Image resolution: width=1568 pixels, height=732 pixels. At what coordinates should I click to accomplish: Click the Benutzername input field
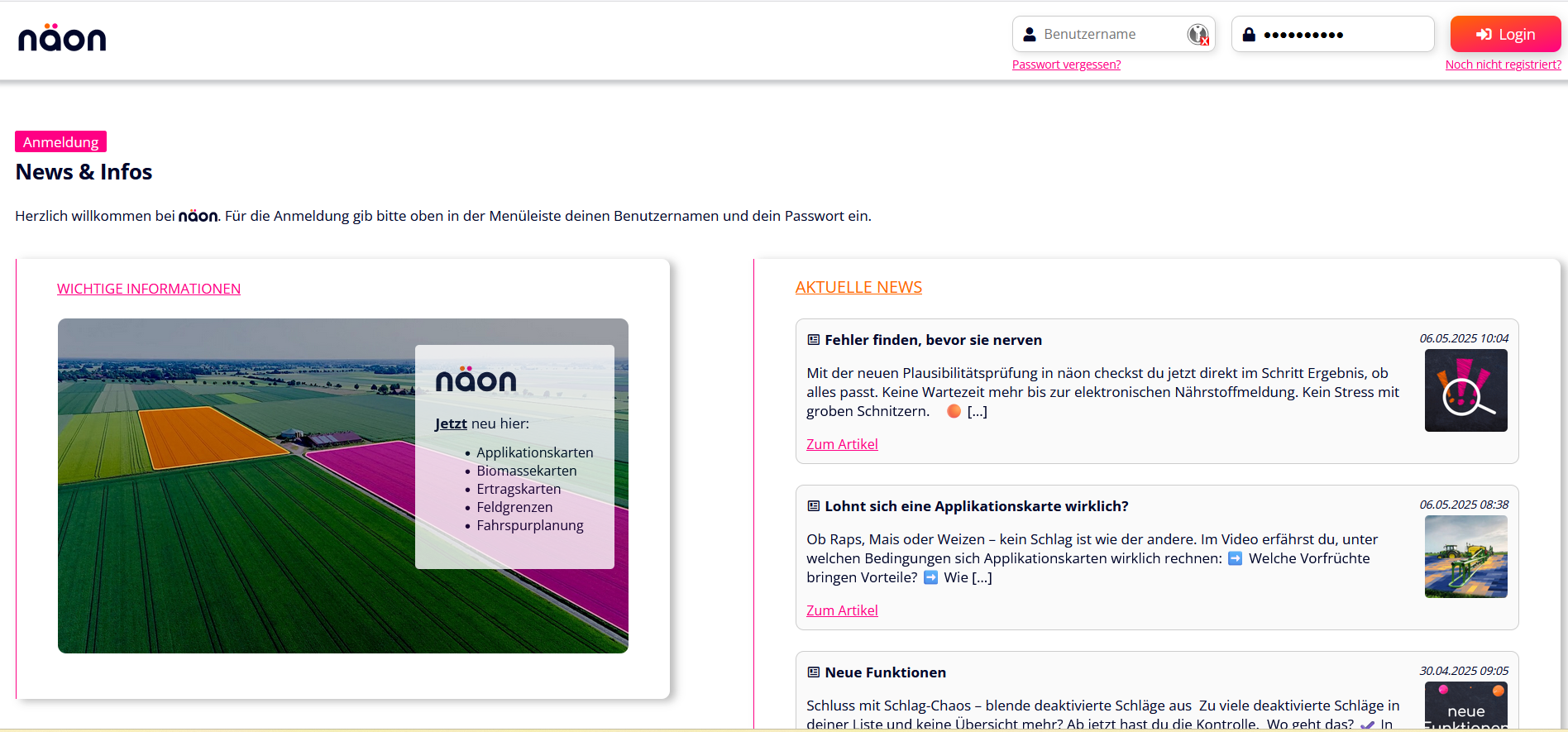(x=1114, y=34)
